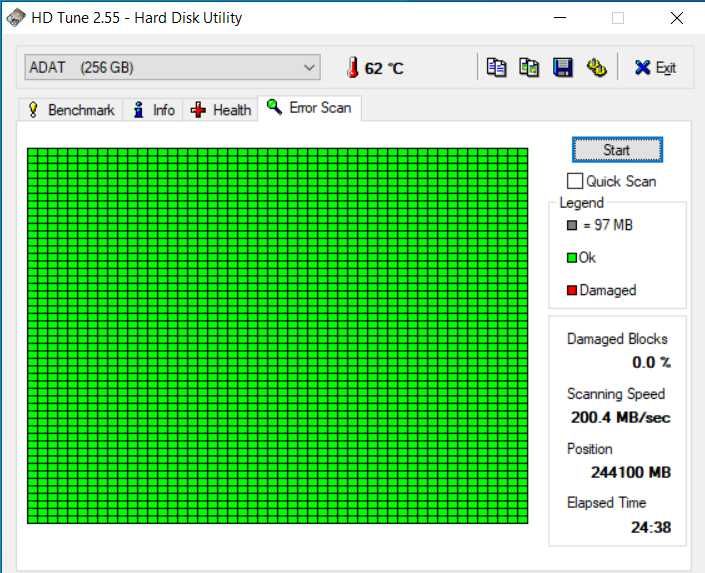The width and height of the screenshot is (705, 573).
Task: Click the 0.0 % damaged blocks value
Action: pyautogui.click(x=651, y=362)
